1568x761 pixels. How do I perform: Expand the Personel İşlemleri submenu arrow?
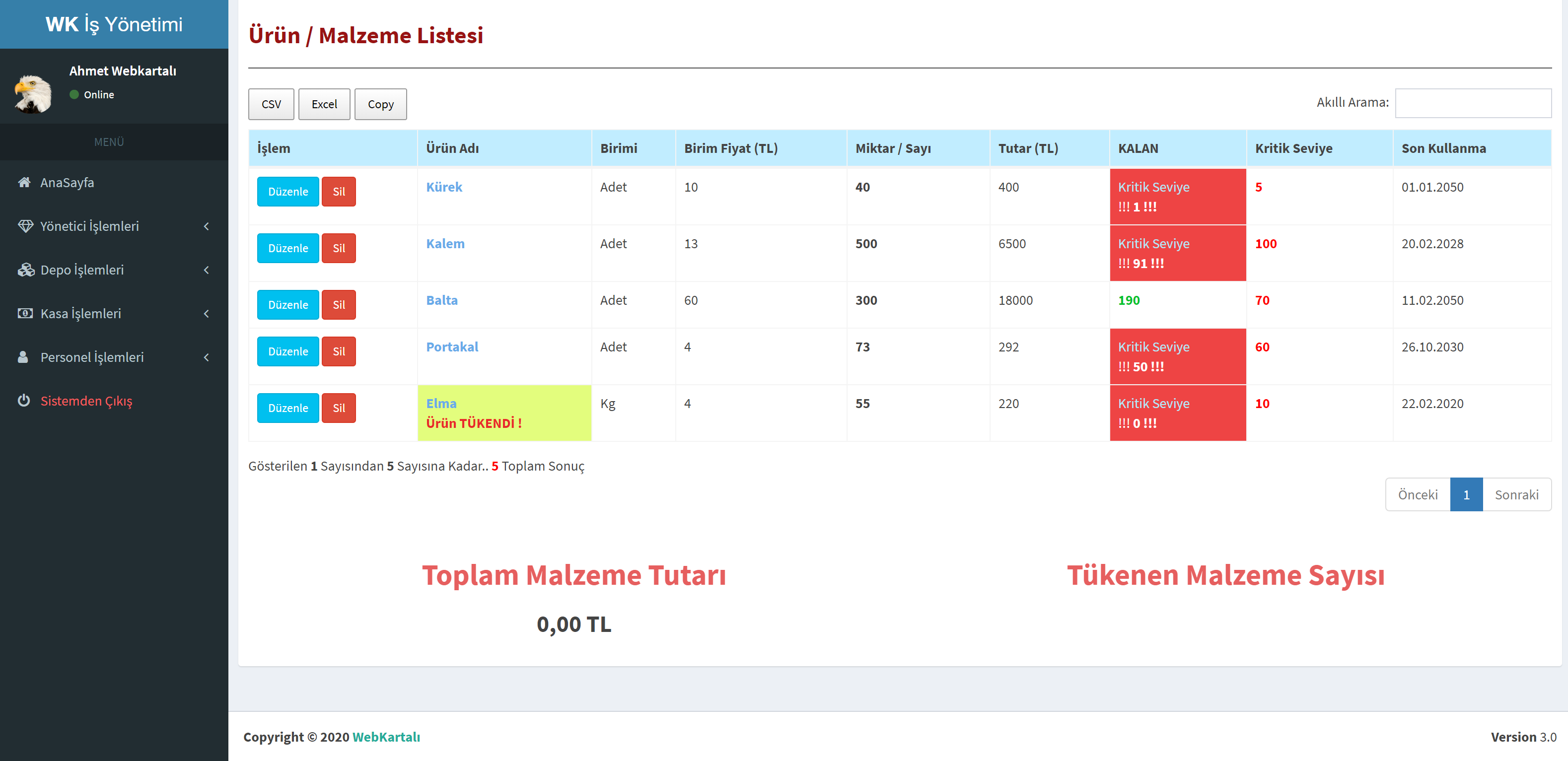[x=207, y=357]
